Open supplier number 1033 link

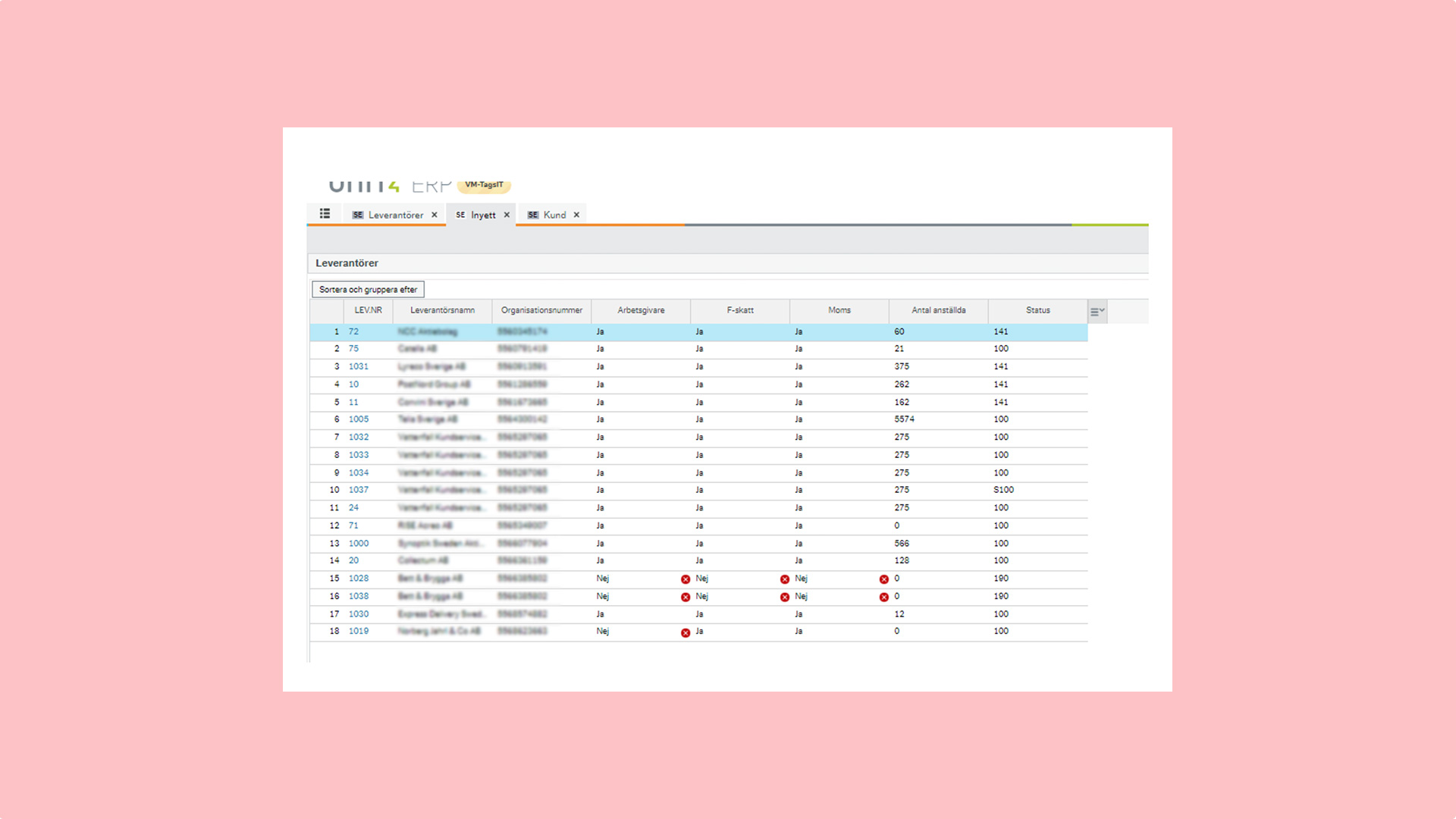point(359,455)
